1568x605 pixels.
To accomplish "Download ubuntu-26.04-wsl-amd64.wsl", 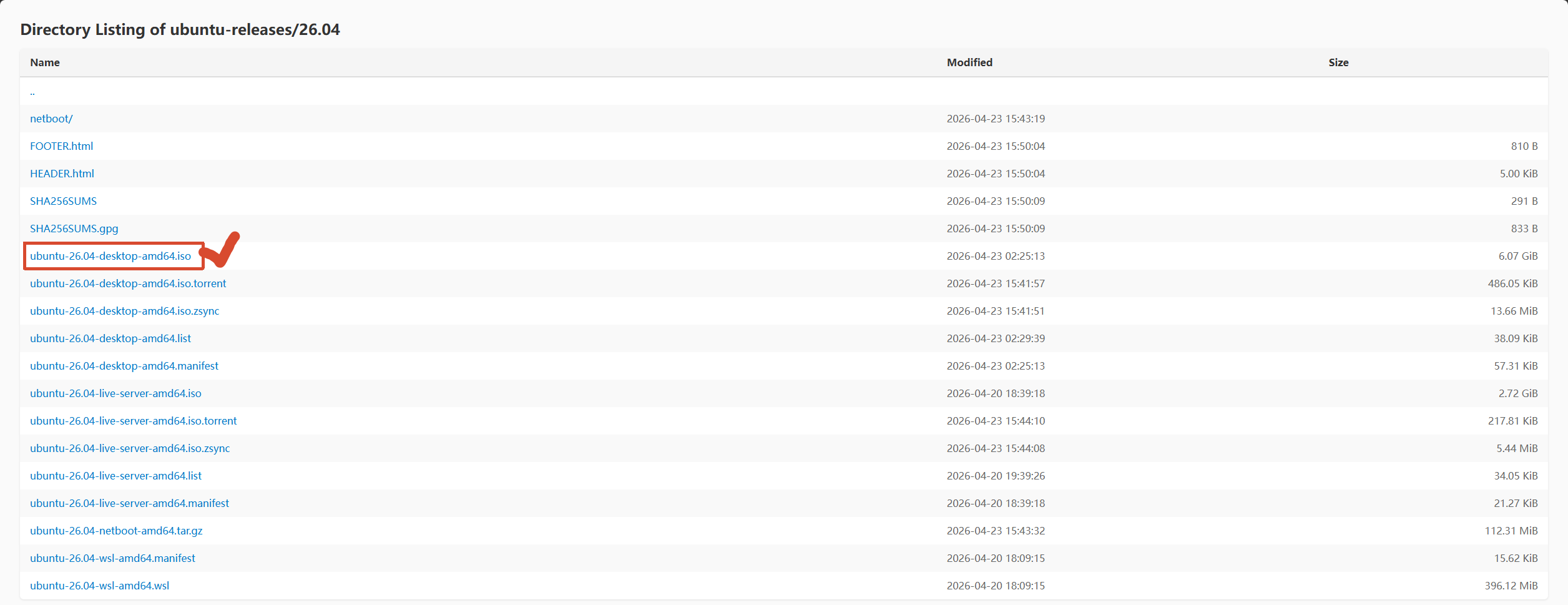I will tap(99, 586).
